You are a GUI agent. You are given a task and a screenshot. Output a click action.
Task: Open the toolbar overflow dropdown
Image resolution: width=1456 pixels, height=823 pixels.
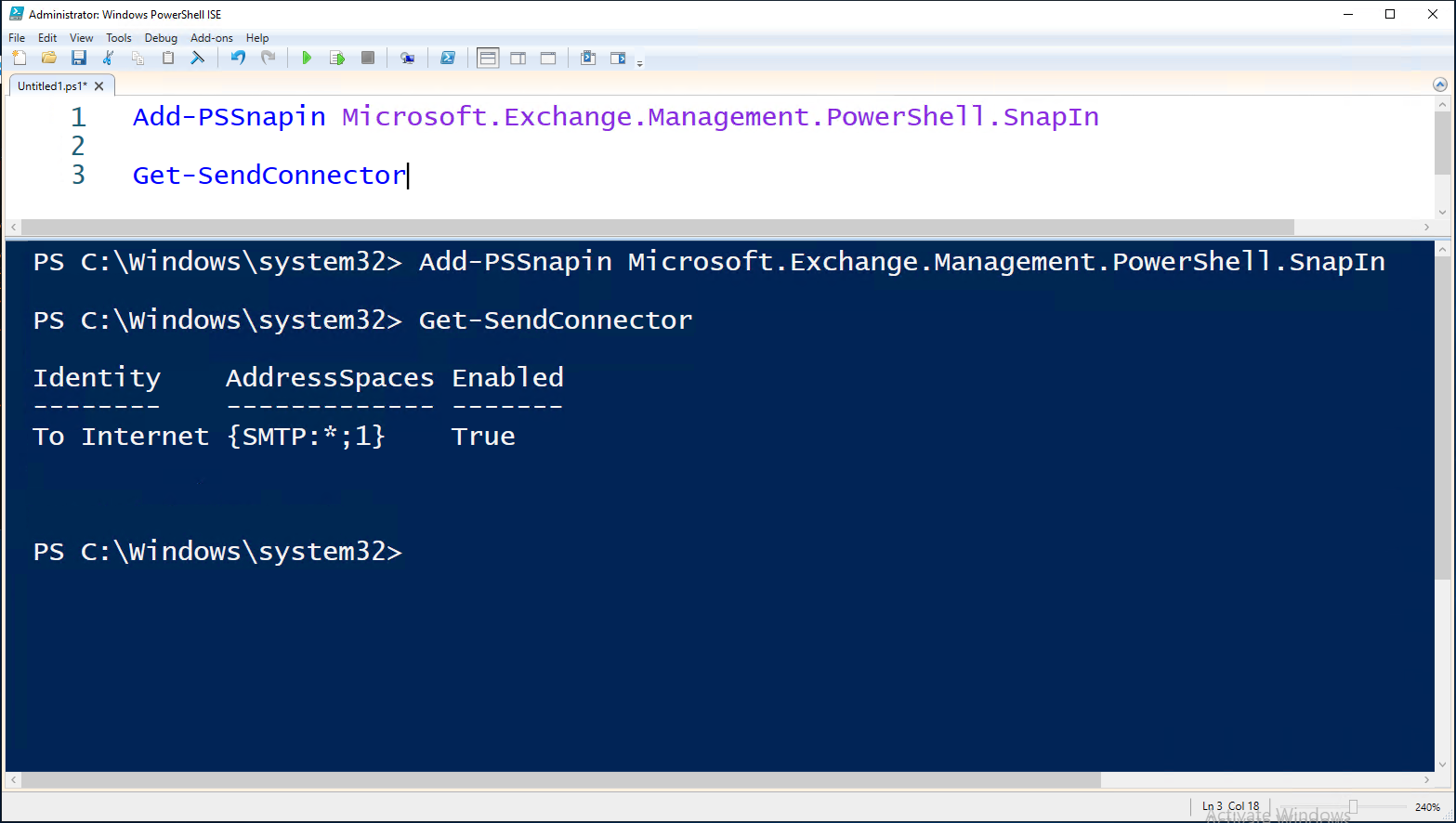point(638,61)
